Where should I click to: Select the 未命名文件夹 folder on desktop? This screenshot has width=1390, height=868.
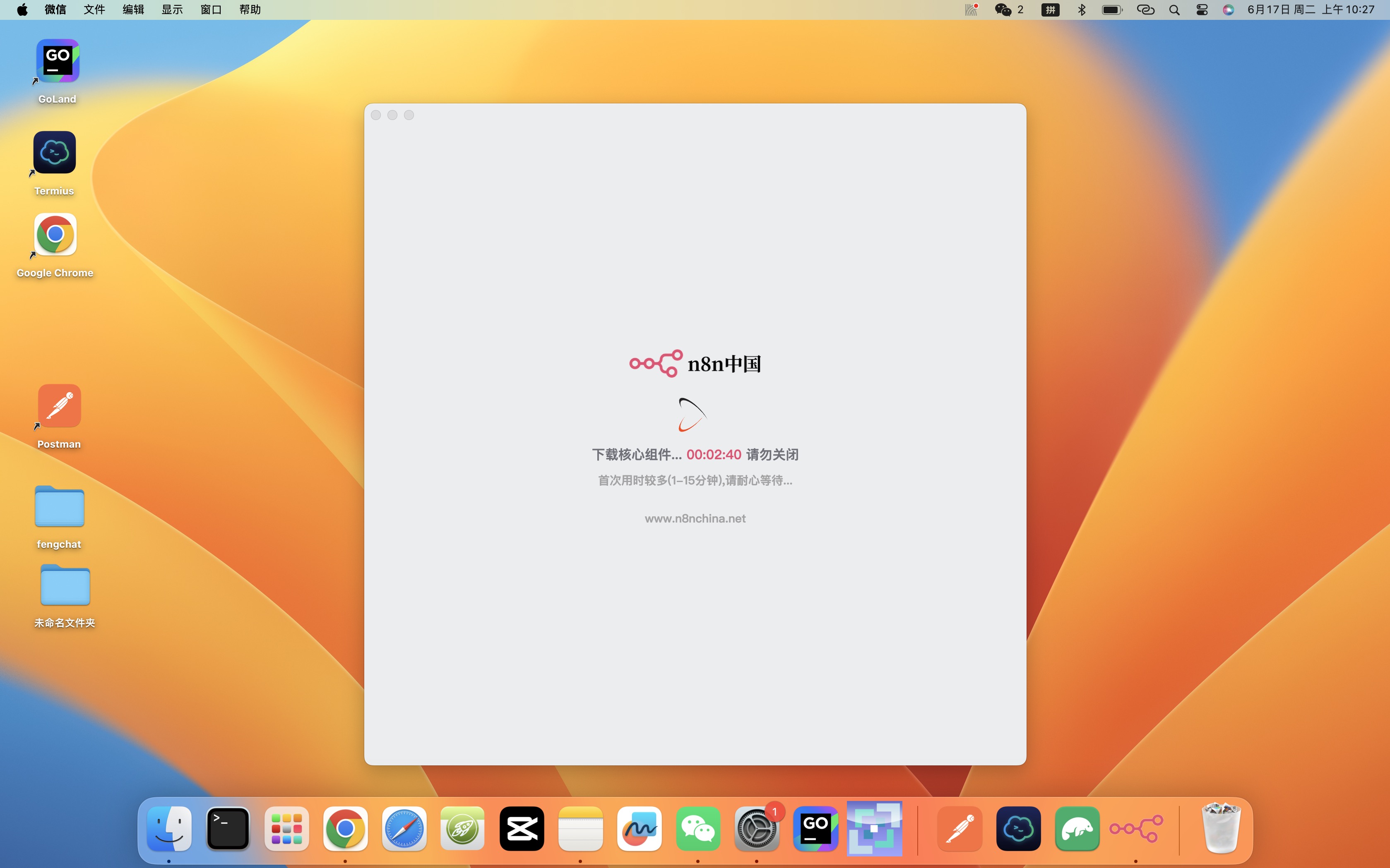[x=65, y=585]
